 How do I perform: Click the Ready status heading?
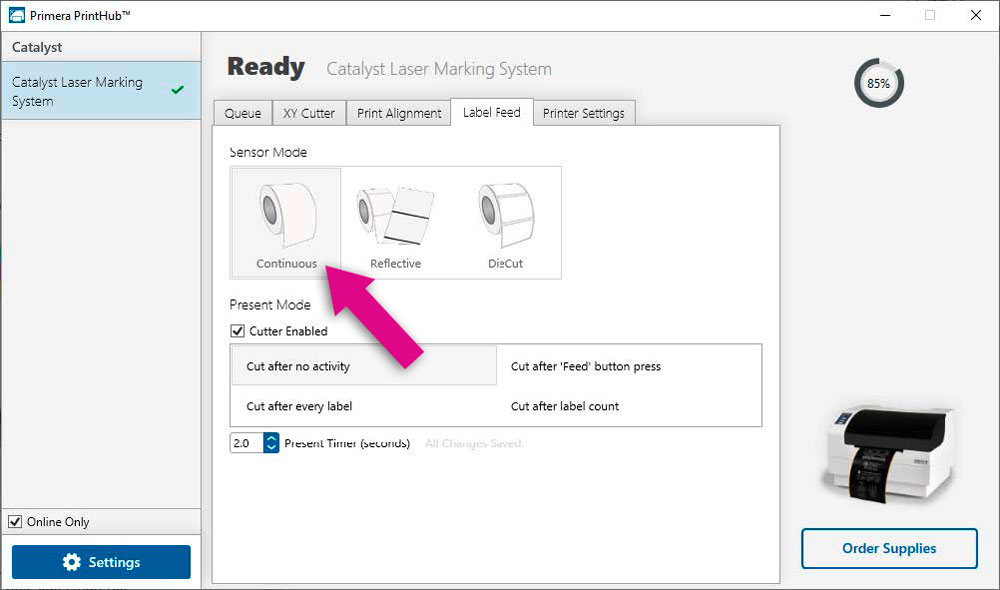266,66
